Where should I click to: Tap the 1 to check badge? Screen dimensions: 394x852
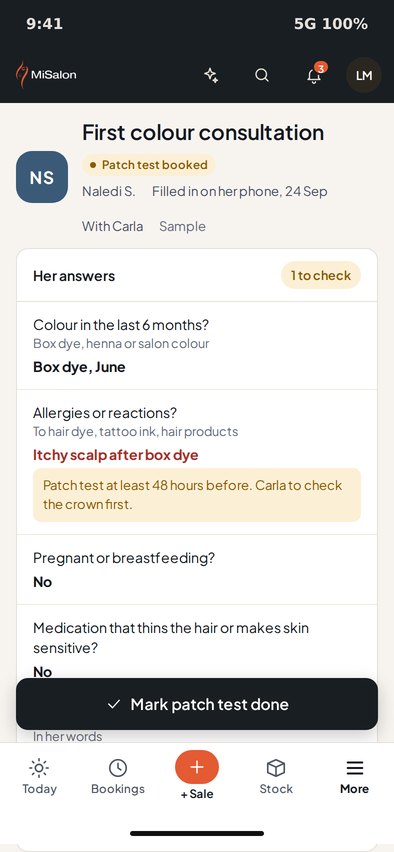click(x=321, y=275)
